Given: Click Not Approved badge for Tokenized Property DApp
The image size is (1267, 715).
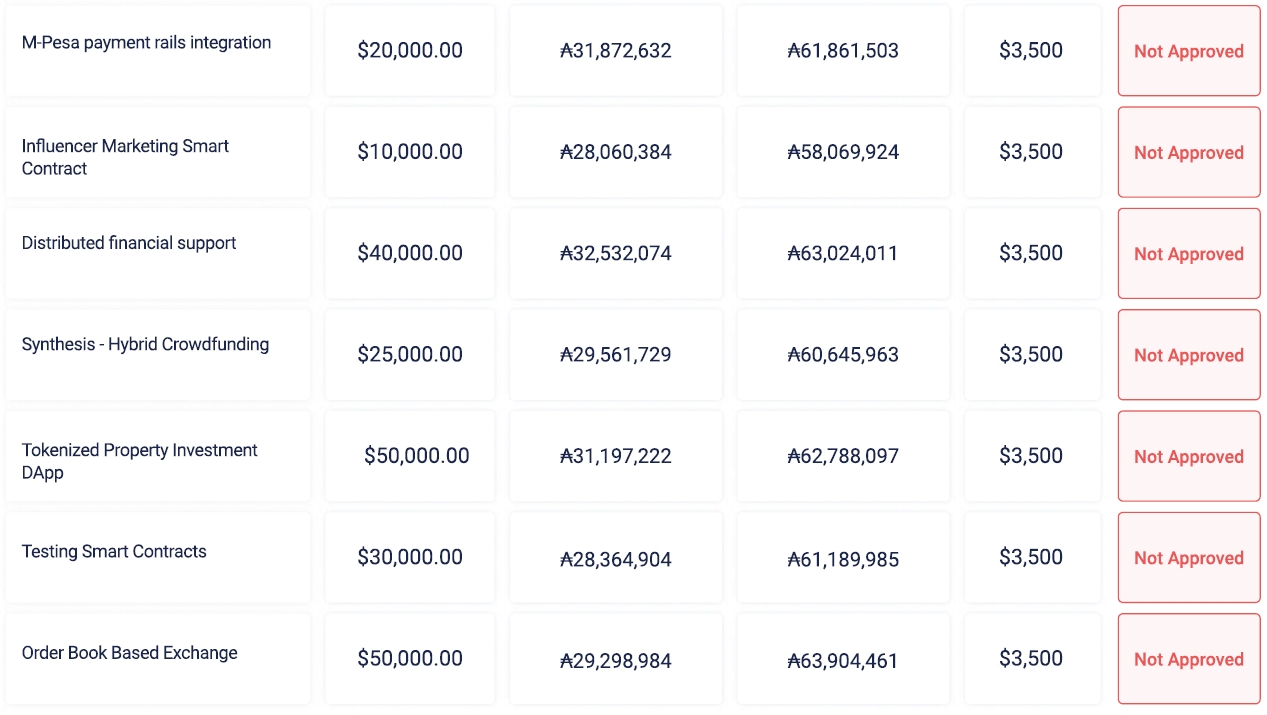Looking at the screenshot, I should [1188, 456].
